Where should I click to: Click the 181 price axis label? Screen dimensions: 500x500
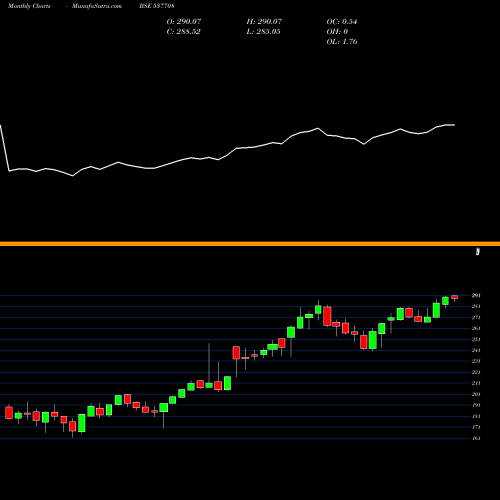(476, 416)
